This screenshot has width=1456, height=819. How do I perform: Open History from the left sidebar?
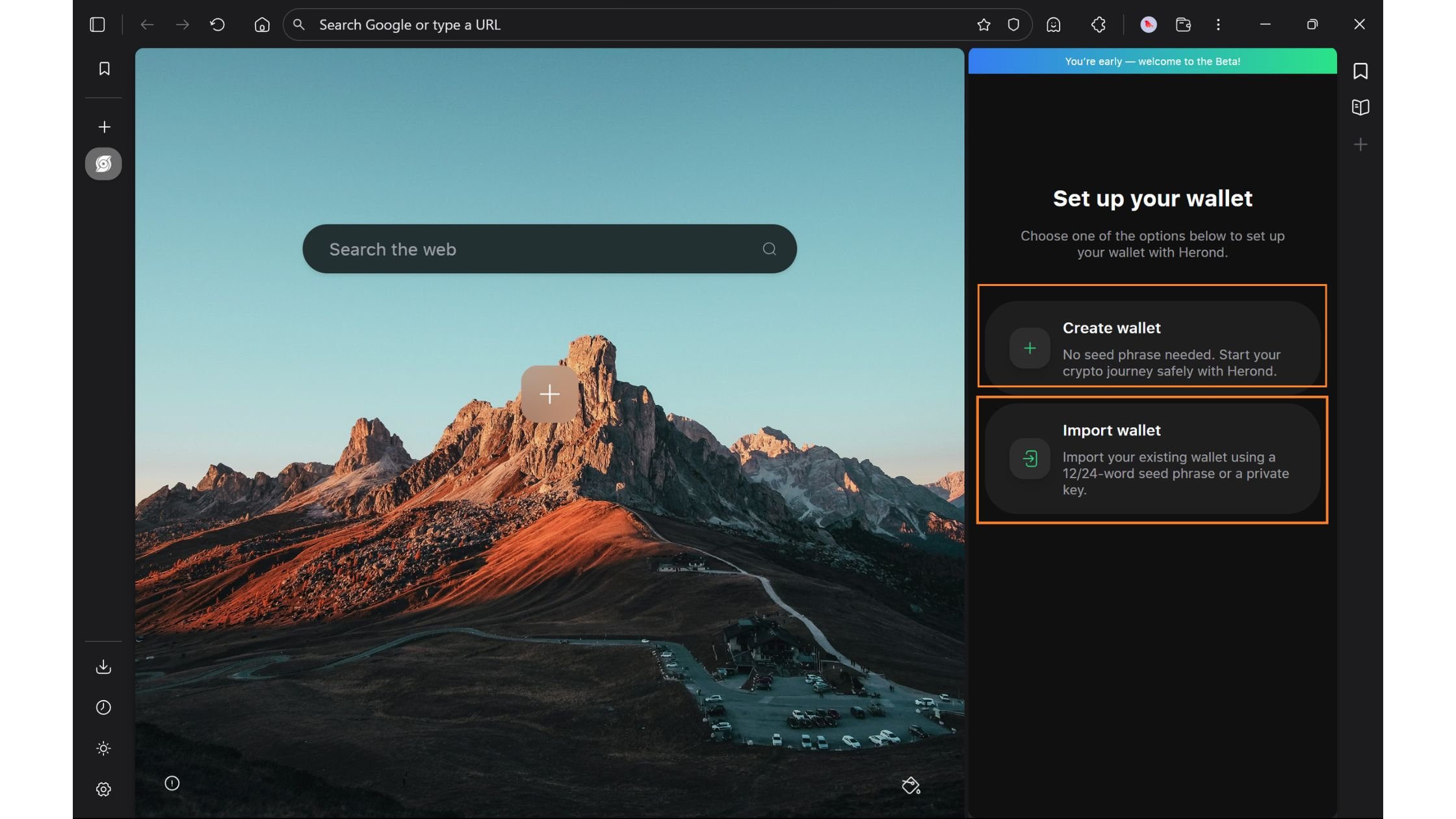click(x=103, y=707)
